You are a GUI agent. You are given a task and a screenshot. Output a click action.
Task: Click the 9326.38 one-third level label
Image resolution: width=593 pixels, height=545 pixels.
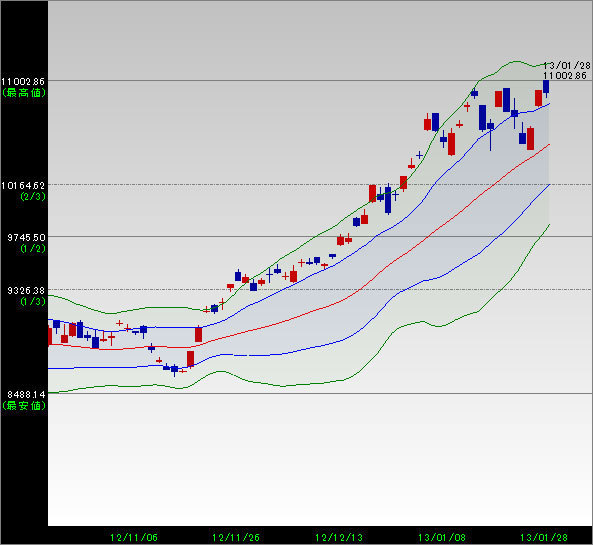pos(26,290)
